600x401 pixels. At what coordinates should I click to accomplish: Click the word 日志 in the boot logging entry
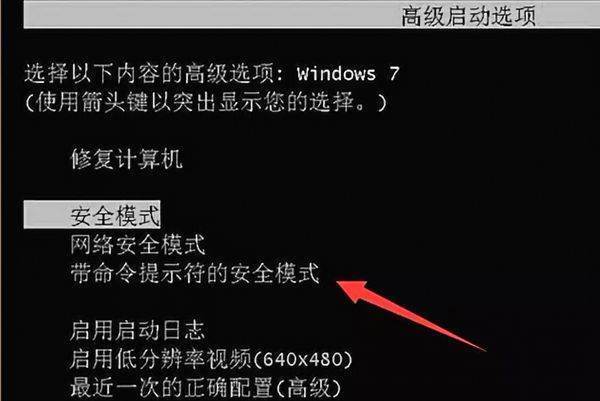(184, 330)
